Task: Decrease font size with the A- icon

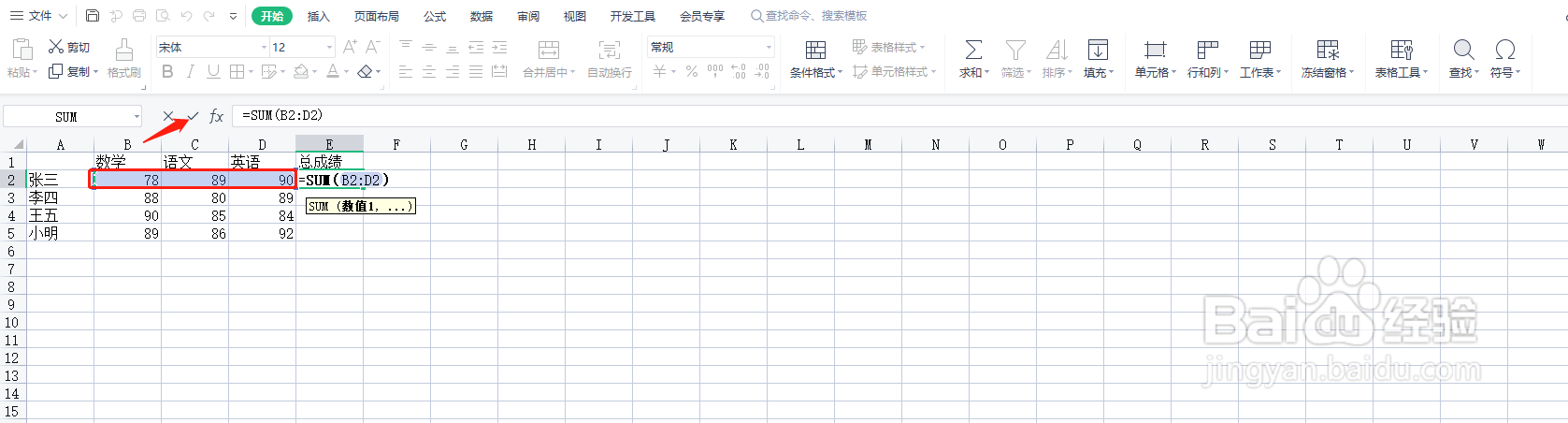Action: click(x=372, y=47)
